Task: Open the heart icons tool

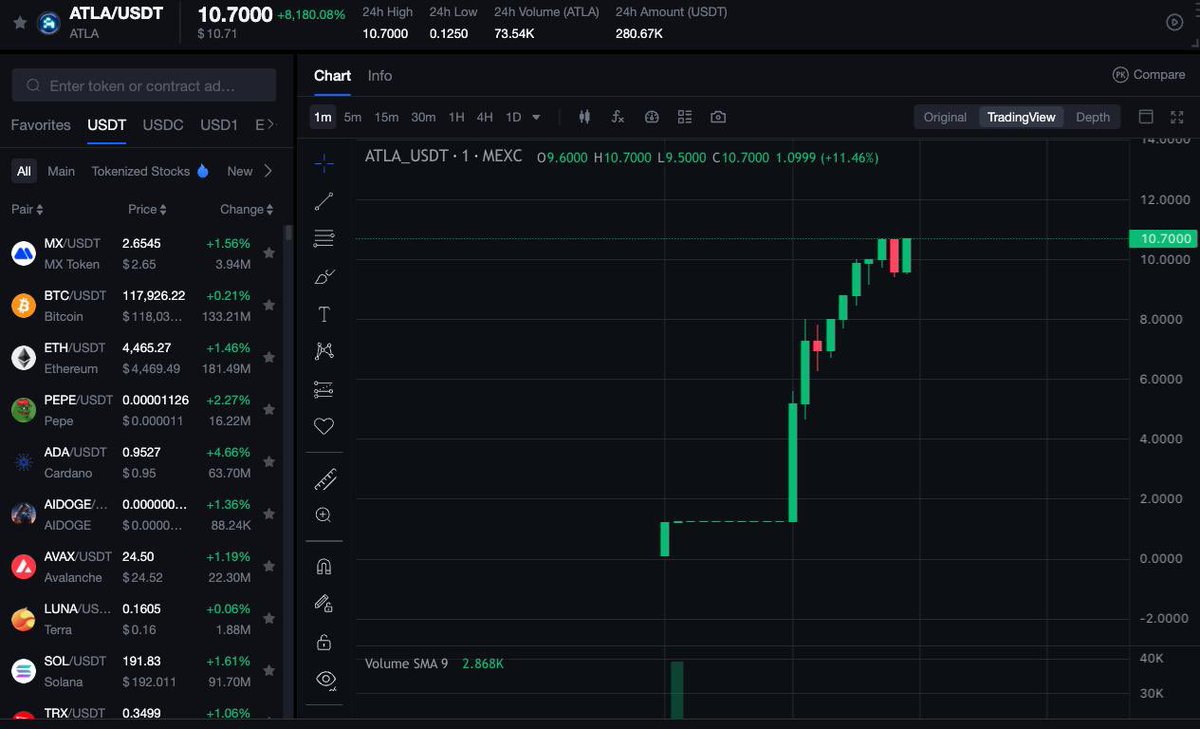Action: pos(324,426)
